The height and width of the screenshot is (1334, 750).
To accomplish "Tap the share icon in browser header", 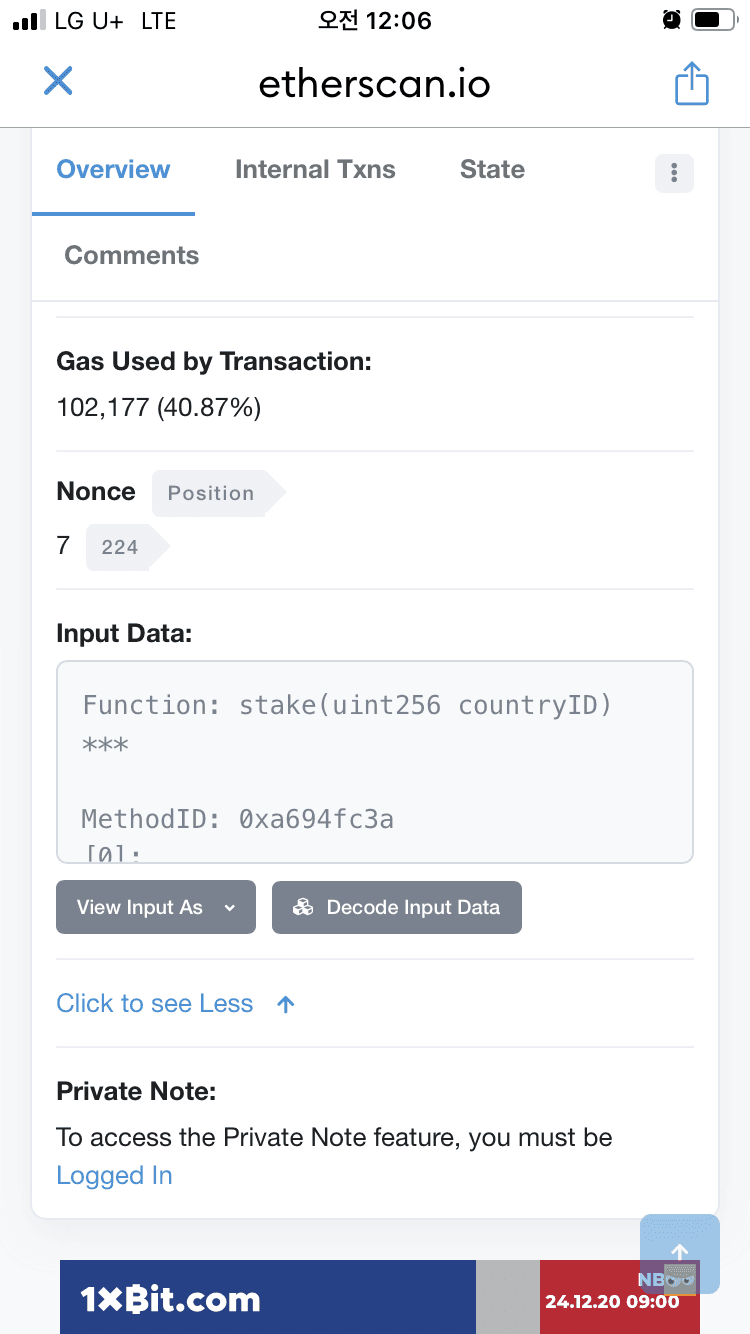I will tap(691, 83).
